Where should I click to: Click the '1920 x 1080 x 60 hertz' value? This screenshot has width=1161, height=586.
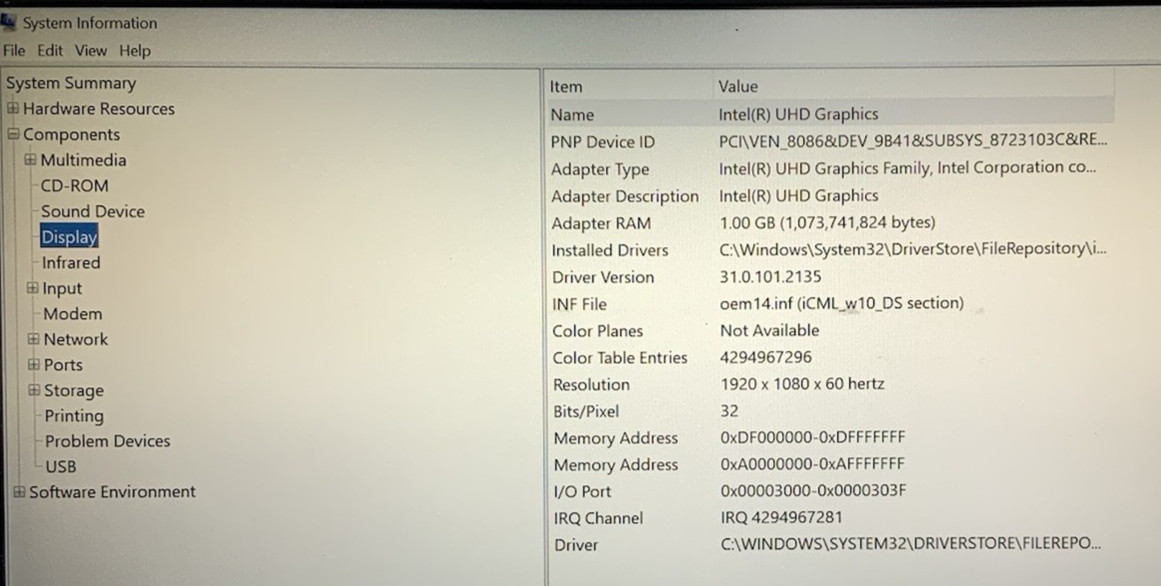(x=802, y=384)
